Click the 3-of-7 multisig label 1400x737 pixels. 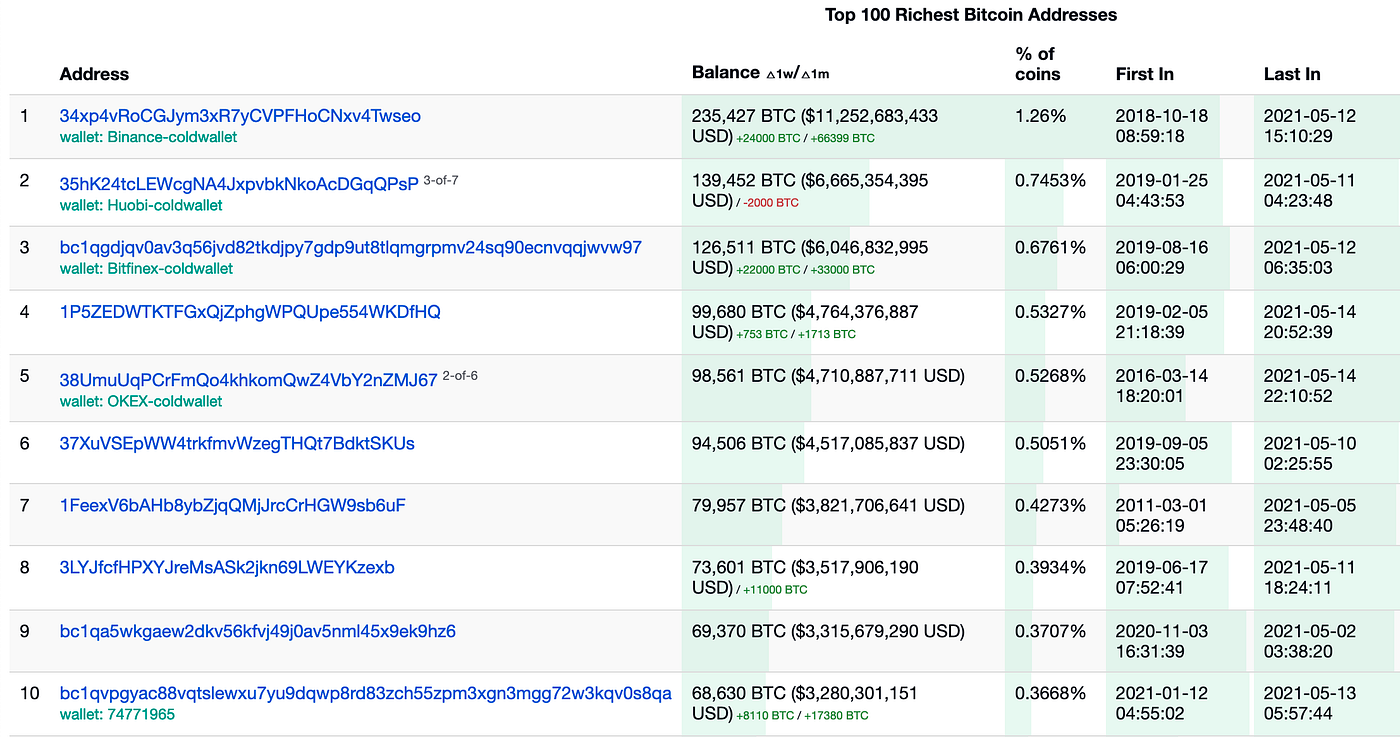[x=441, y=180]
